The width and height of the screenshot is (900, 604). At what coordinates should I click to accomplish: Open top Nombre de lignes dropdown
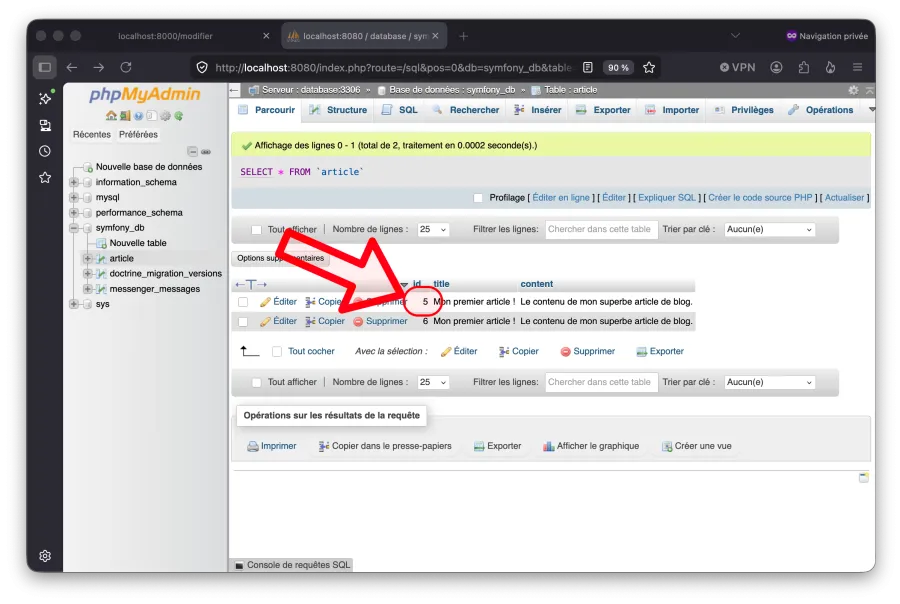[x=433, y=230]
